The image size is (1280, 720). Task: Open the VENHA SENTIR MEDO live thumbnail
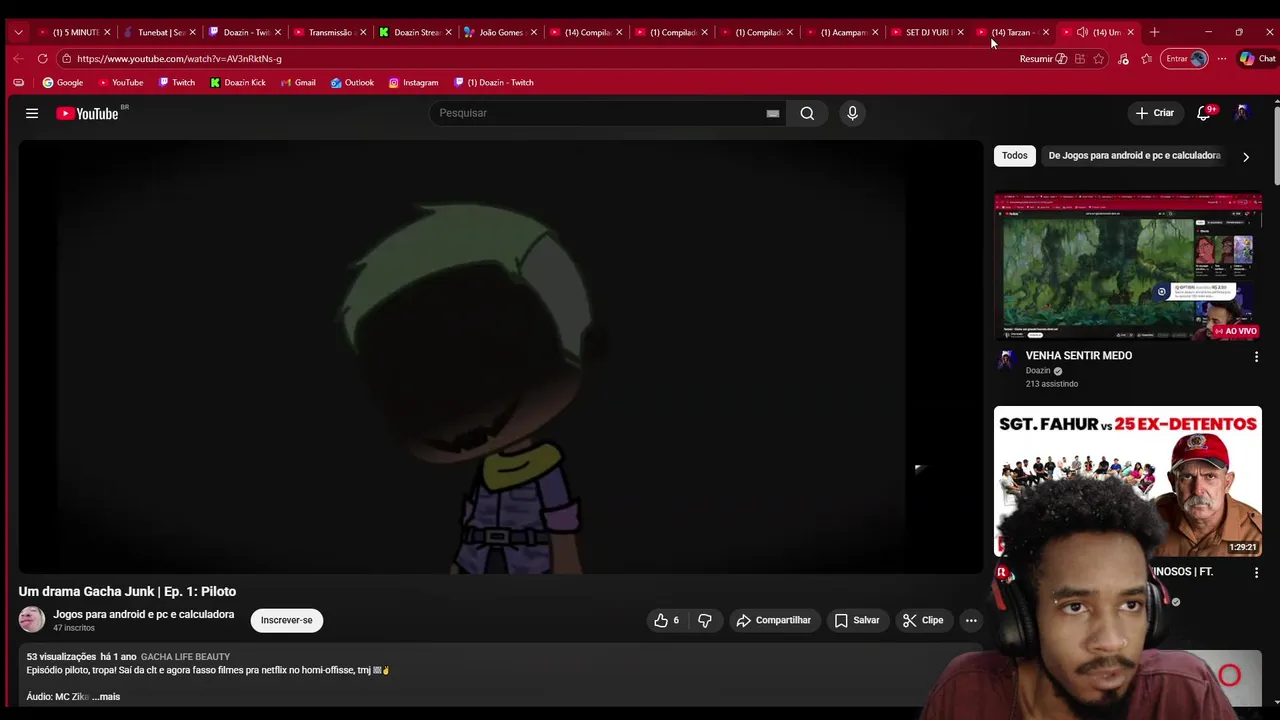[x=1128, y=266]
